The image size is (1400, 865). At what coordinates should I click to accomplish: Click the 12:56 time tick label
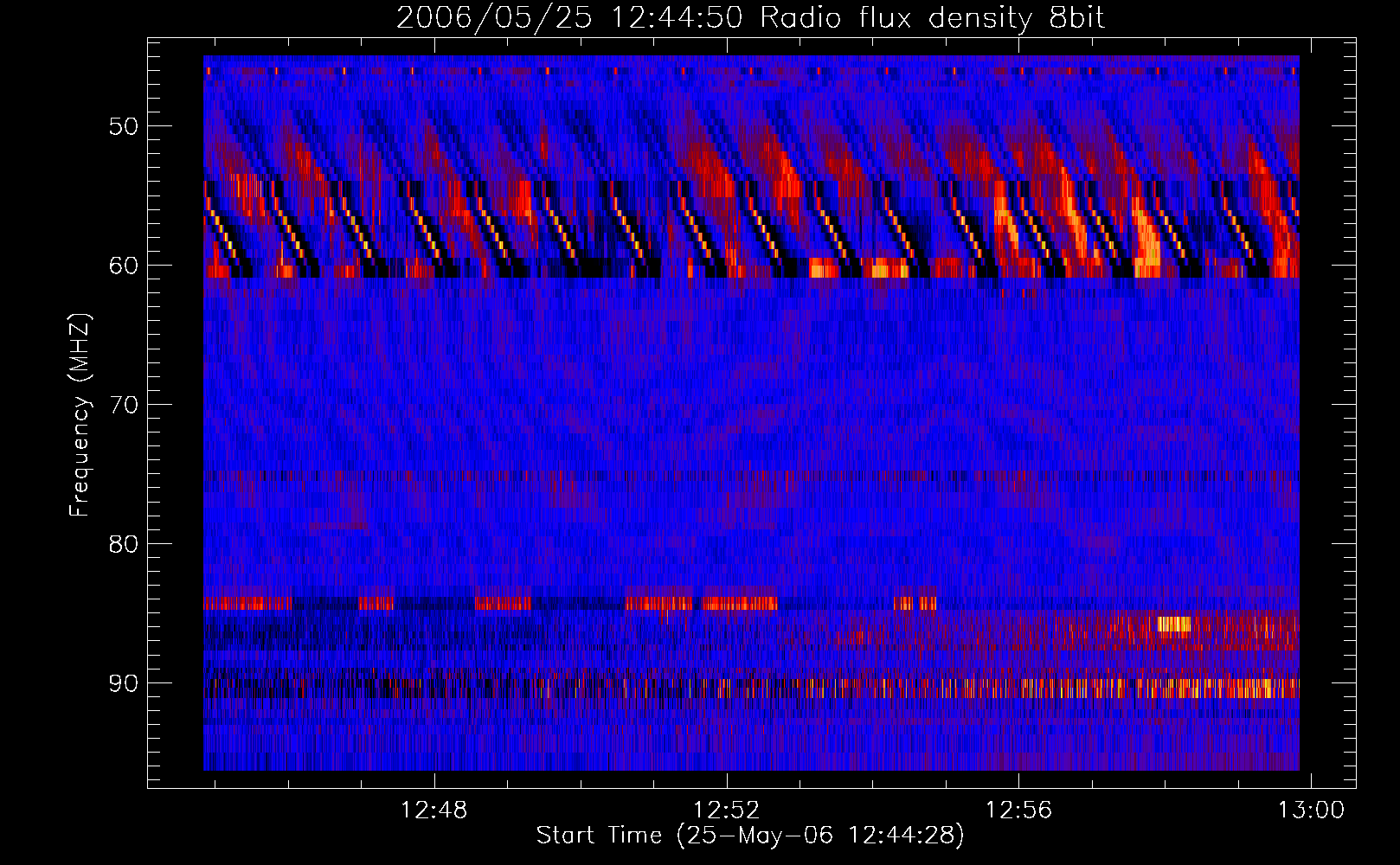pos(1019,811)
